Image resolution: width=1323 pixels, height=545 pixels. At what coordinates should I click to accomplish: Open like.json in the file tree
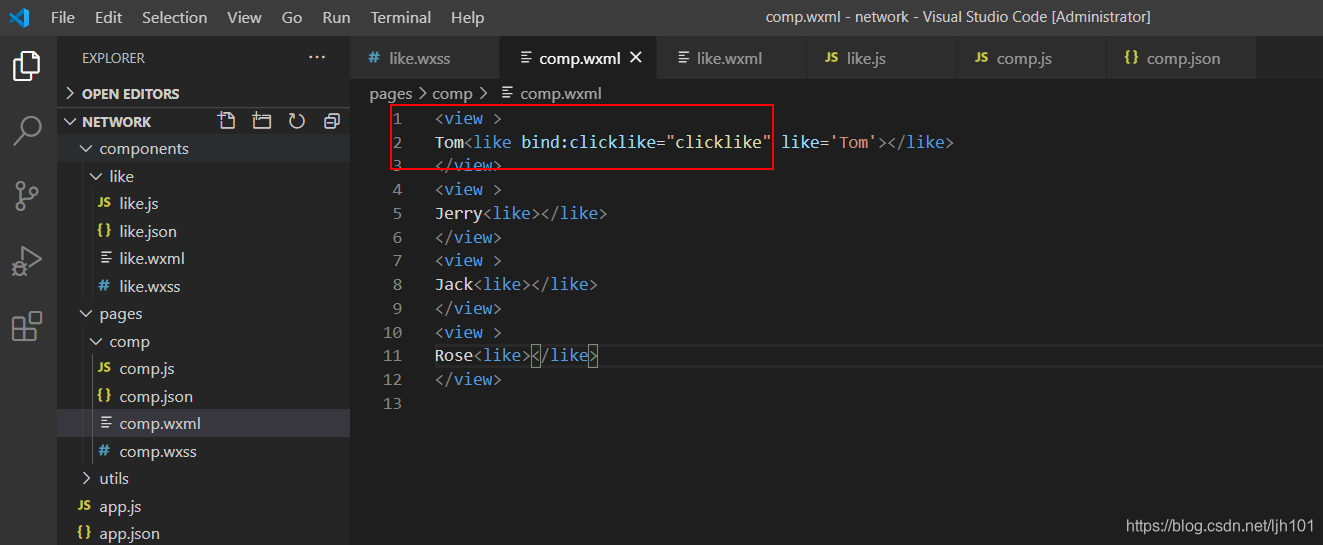coord(203,231)
